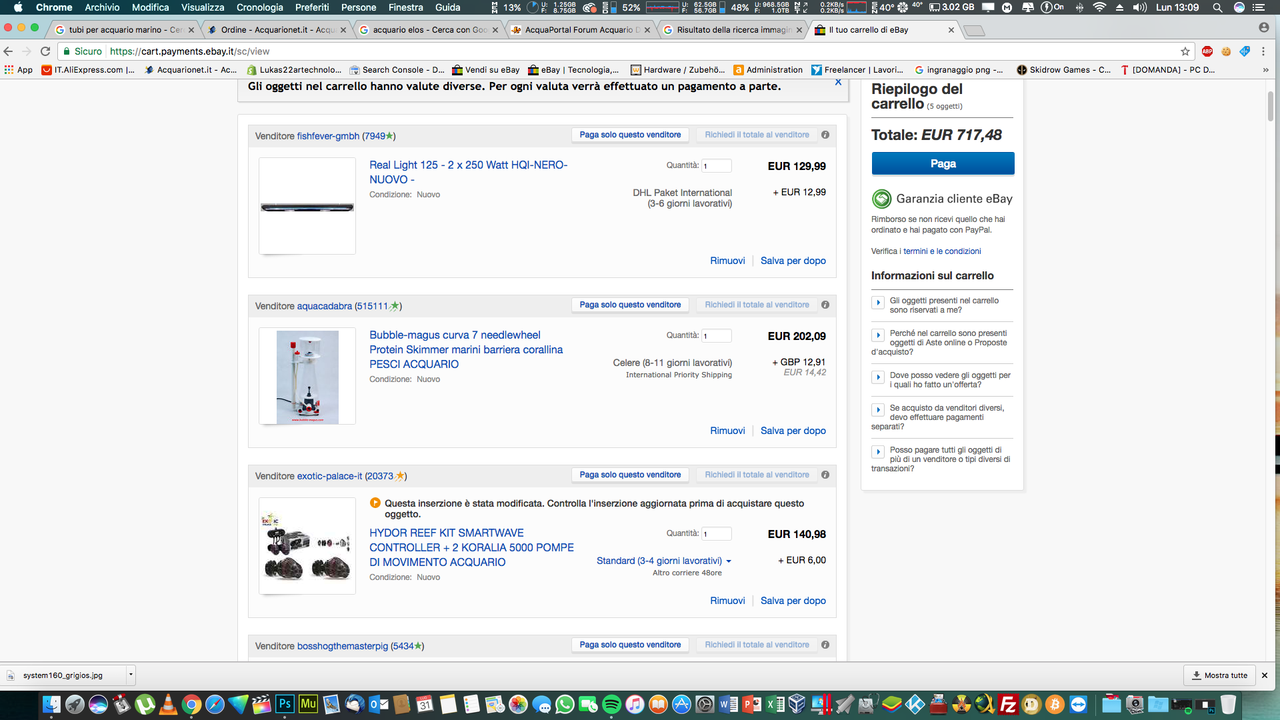This screenshot has height=720, width=1280.
Task: Bookmark page with star icon
Action: tap(1185, 51)
